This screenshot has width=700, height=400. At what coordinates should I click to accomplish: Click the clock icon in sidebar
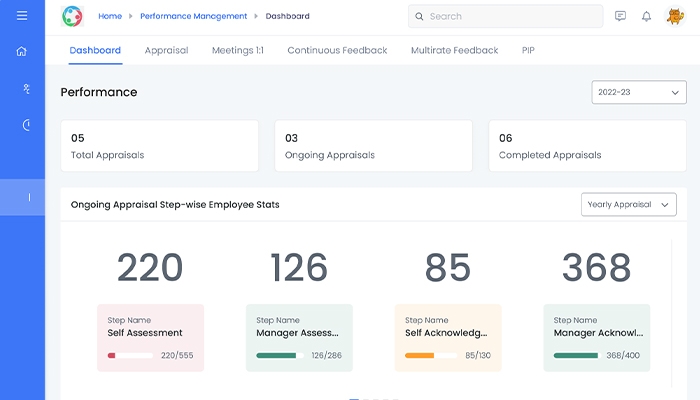coord(27,124)
